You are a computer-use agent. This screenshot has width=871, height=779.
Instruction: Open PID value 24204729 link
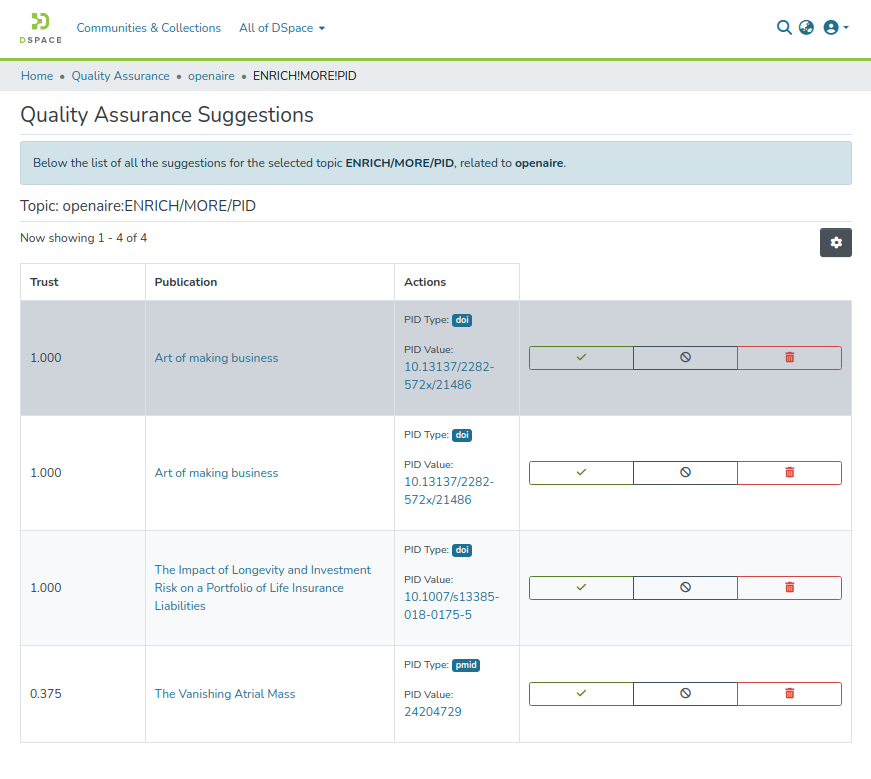click(432, 712)
